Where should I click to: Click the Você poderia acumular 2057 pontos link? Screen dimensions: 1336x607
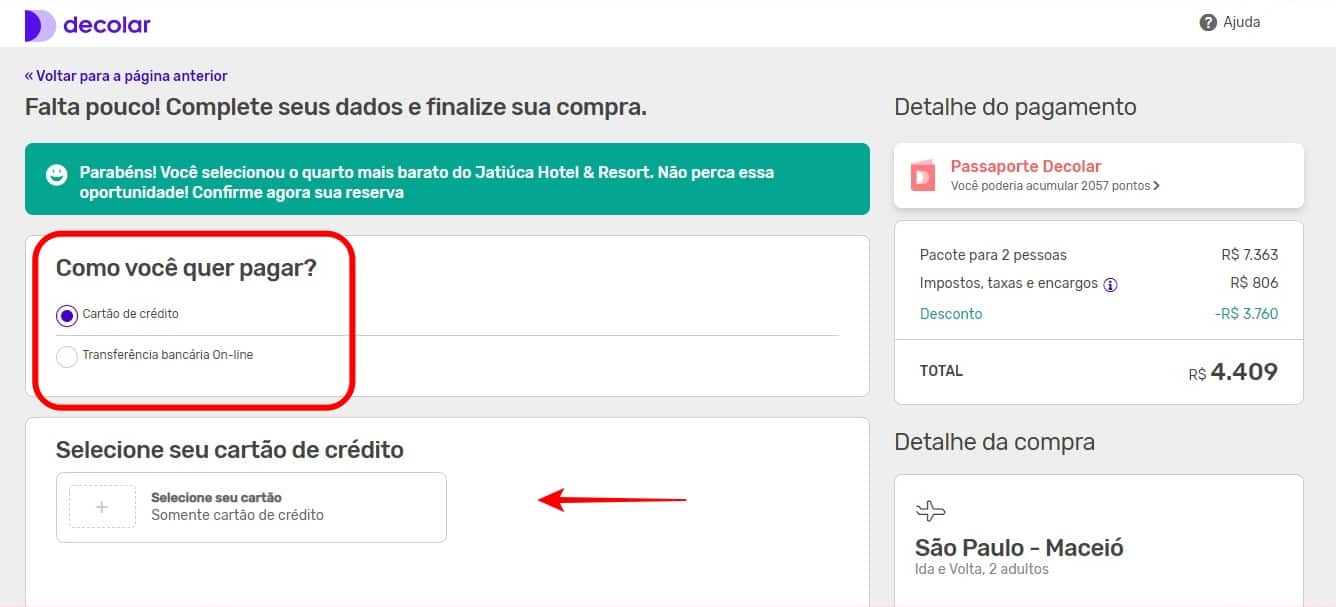(x=1055, y=186)
